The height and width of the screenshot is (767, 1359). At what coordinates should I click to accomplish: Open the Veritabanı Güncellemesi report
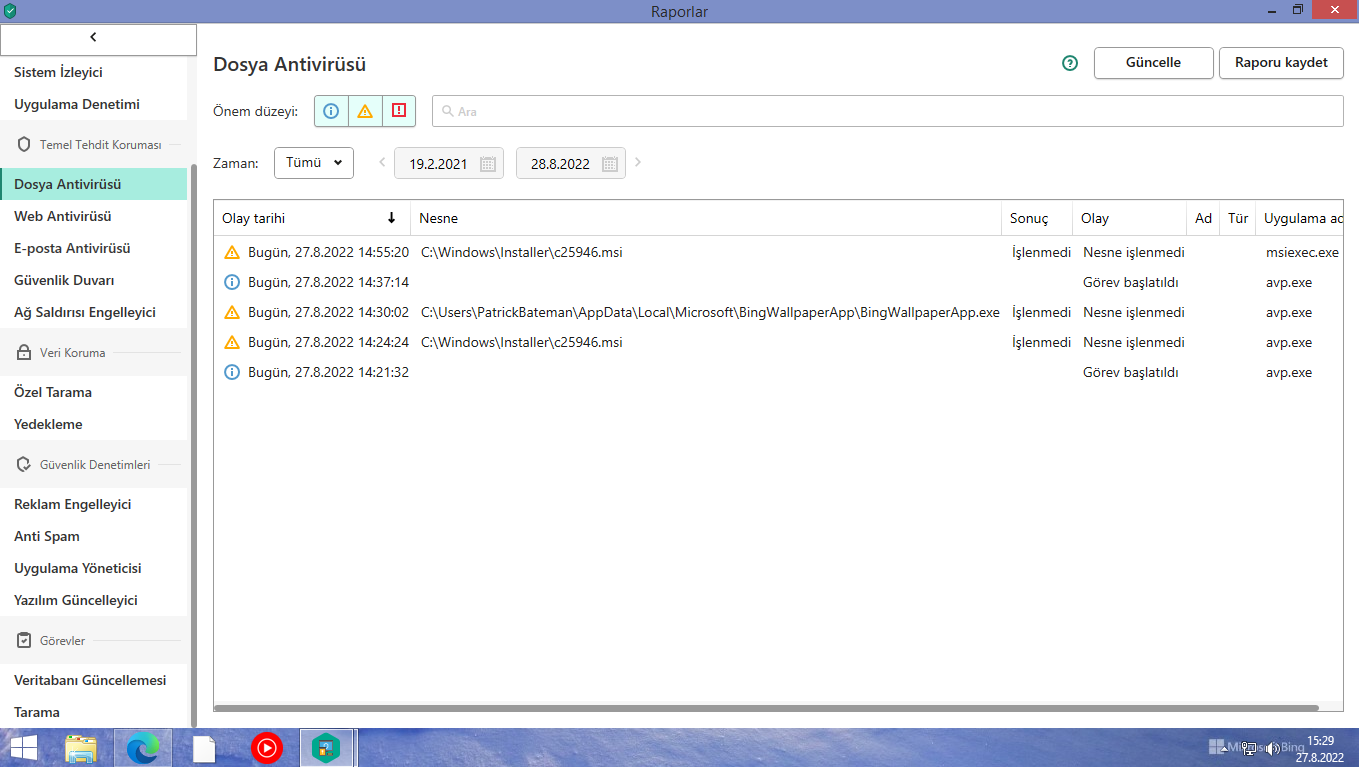pos(94,680)
